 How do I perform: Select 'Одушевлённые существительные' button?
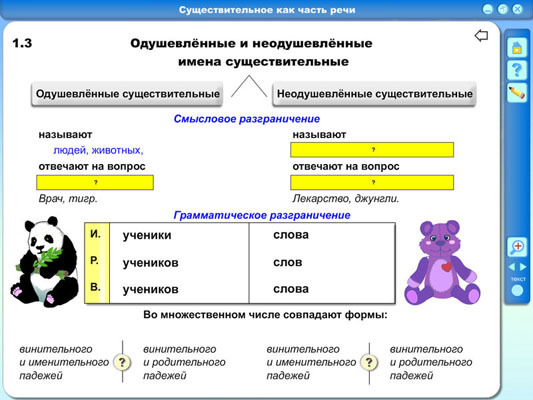(x=127, y=94)
